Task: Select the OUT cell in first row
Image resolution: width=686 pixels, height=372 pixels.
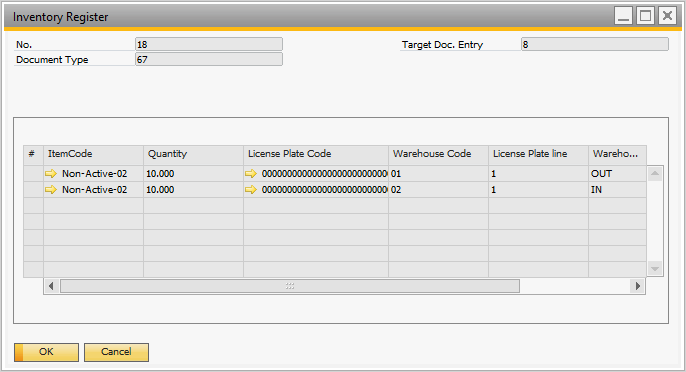Action: click(x=617, y=174)
